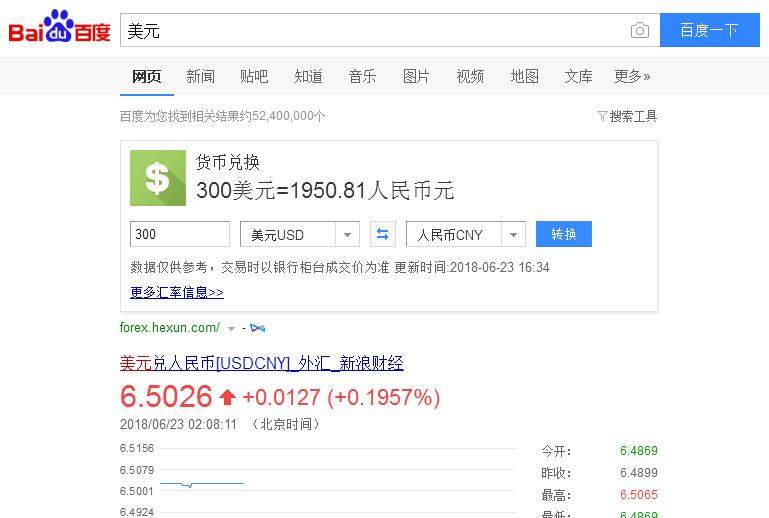Click the 搜索工具 search tools text

coord(633,116)
